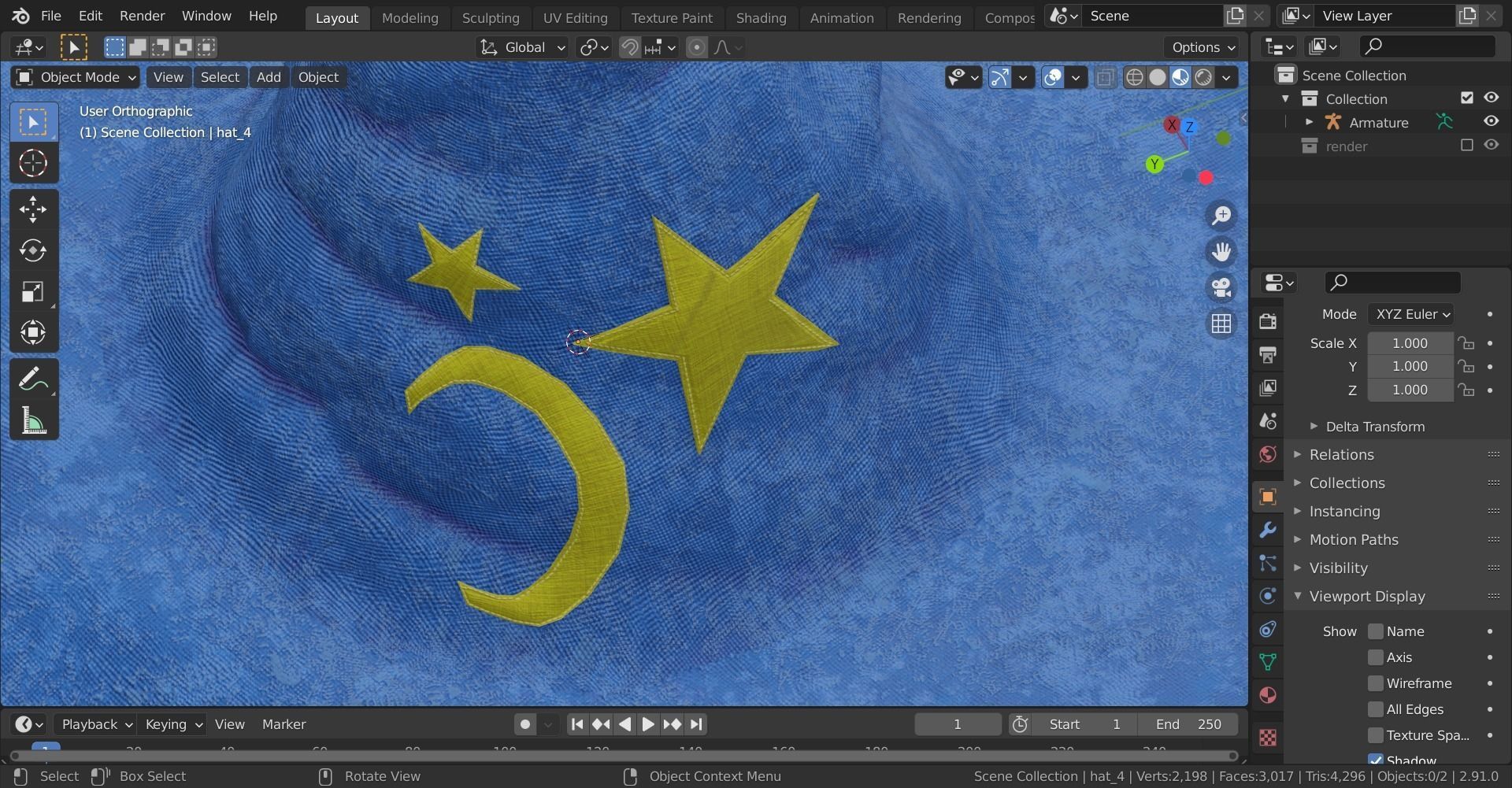
Task: Select the Cursor tool in the toolbar
Action: coord(33,164)
